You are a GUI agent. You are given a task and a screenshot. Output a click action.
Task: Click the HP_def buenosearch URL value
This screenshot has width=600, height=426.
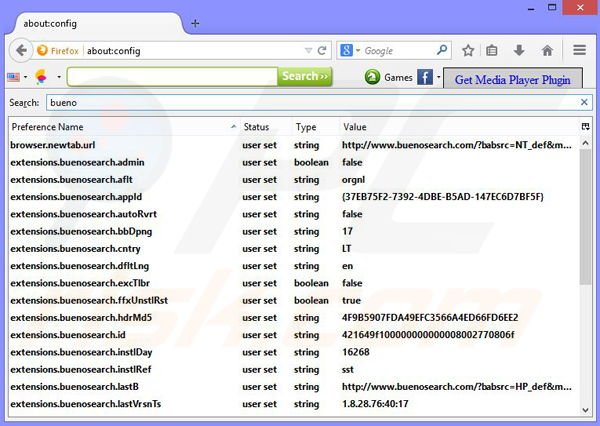click(x=457, y=387)
